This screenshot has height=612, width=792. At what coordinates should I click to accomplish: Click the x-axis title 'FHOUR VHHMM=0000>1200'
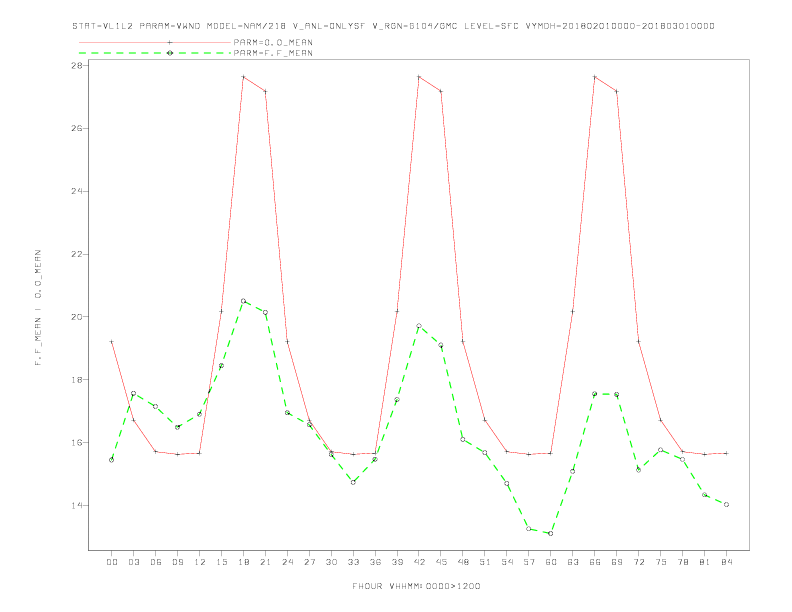416,586
